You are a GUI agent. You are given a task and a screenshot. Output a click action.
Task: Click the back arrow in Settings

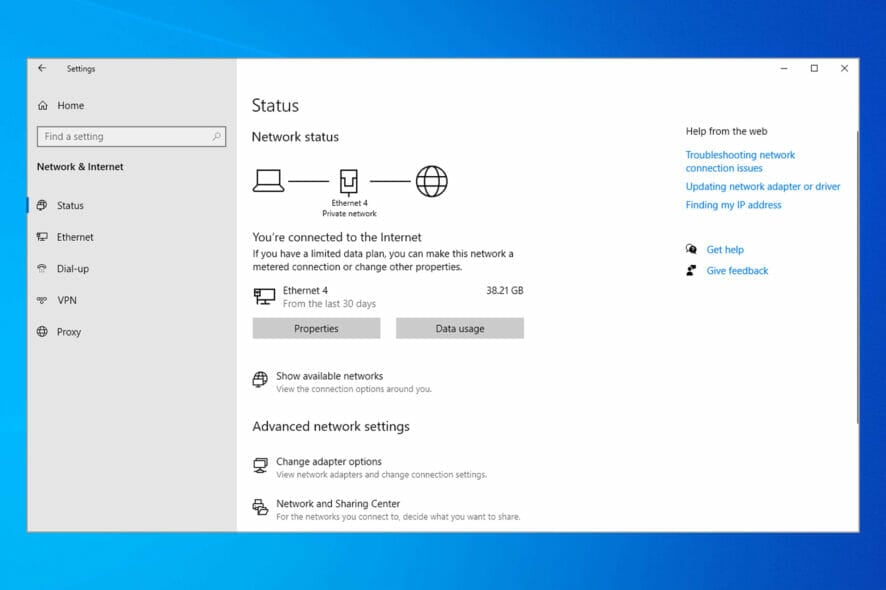coord(42,68)
